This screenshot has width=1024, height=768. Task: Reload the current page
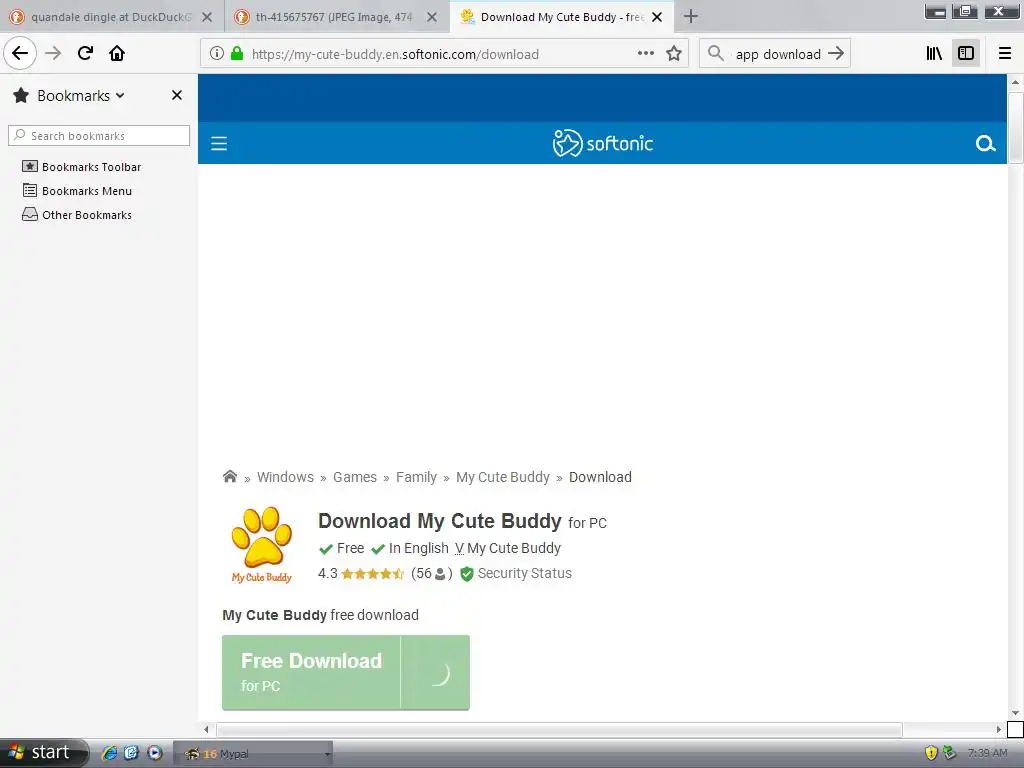pyautogui.click(x=85, y=53)
